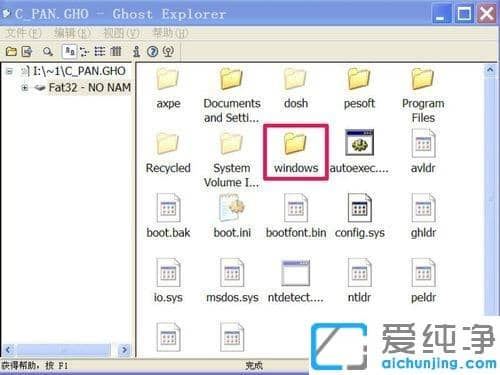500x375 pixels.
Task: Select the ghldr file
Action: click(423, 217)
